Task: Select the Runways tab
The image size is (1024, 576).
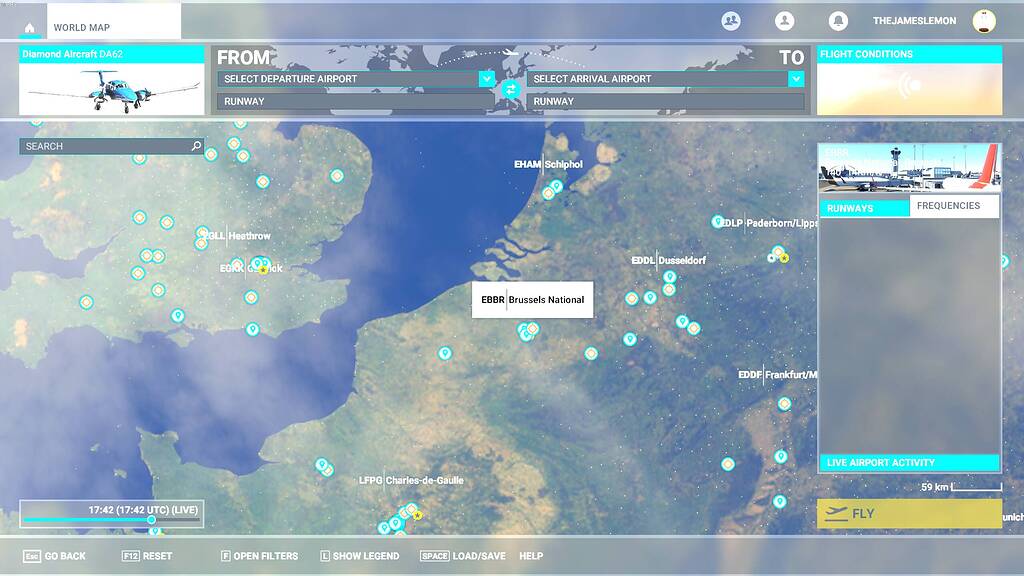Action: coord(862,206)
